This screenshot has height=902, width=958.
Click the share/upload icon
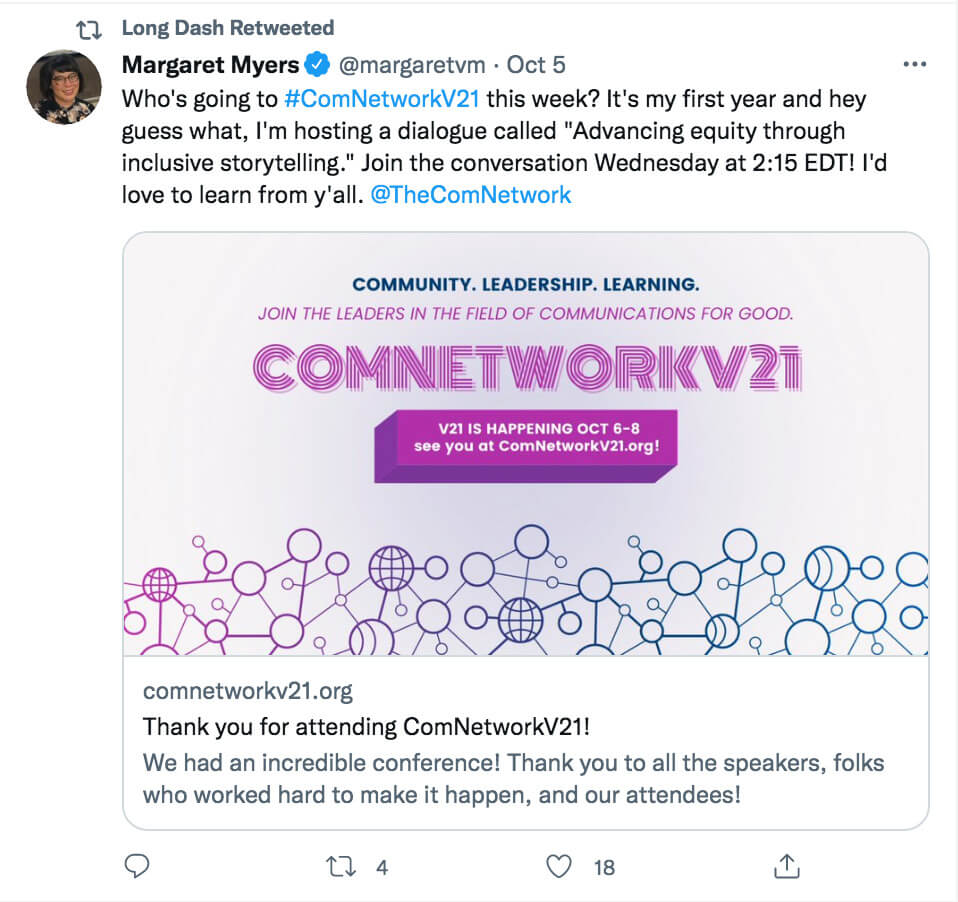point(786,868)
